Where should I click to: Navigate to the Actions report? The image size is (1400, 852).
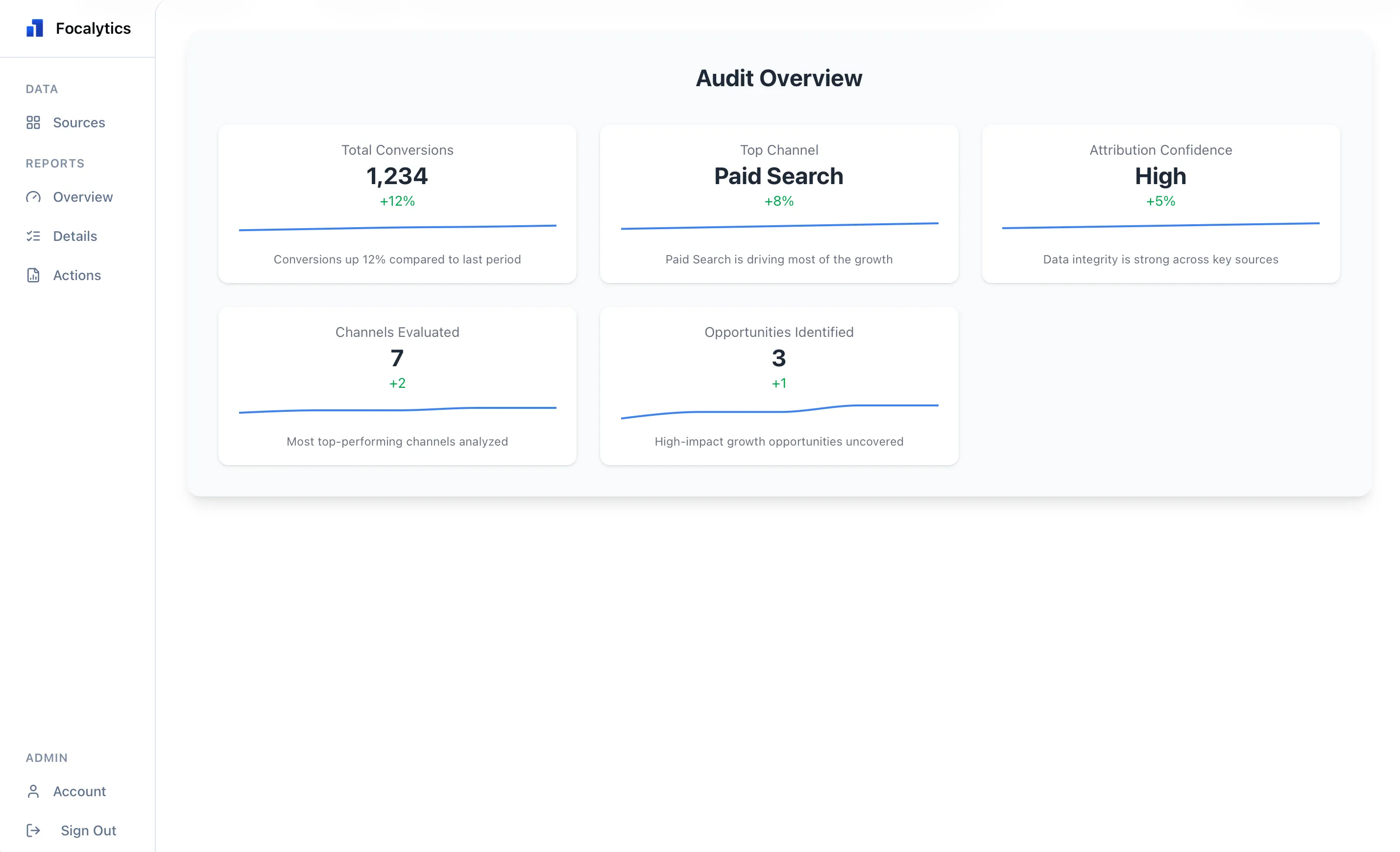tap(77, 276)
